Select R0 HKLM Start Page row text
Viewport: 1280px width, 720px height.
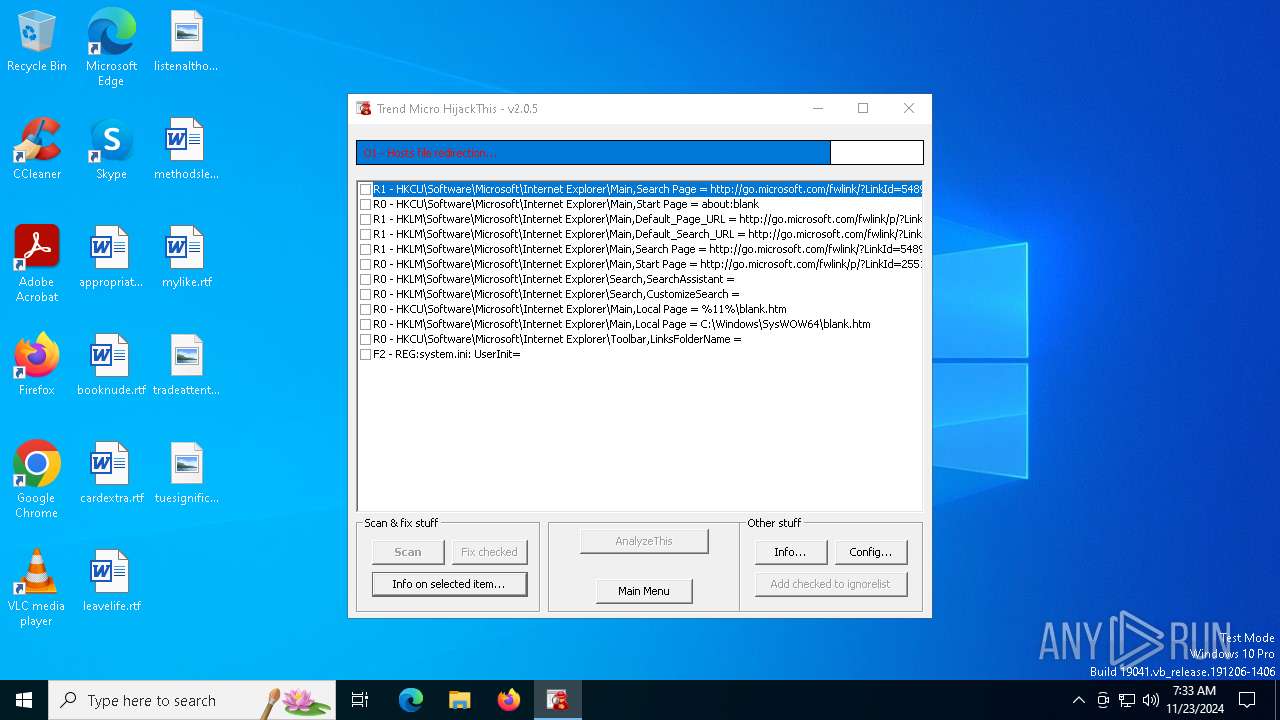tap(648, 264)
